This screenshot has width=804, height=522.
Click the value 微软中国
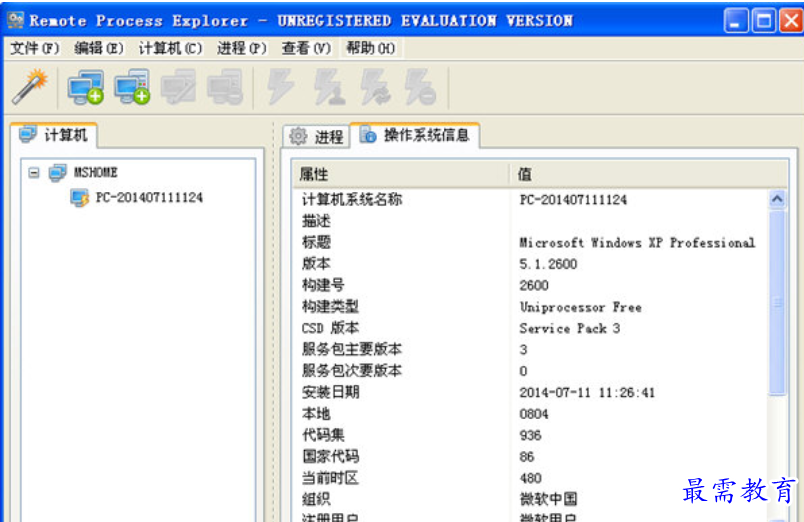pyautogui.click(x=548, y=499)
